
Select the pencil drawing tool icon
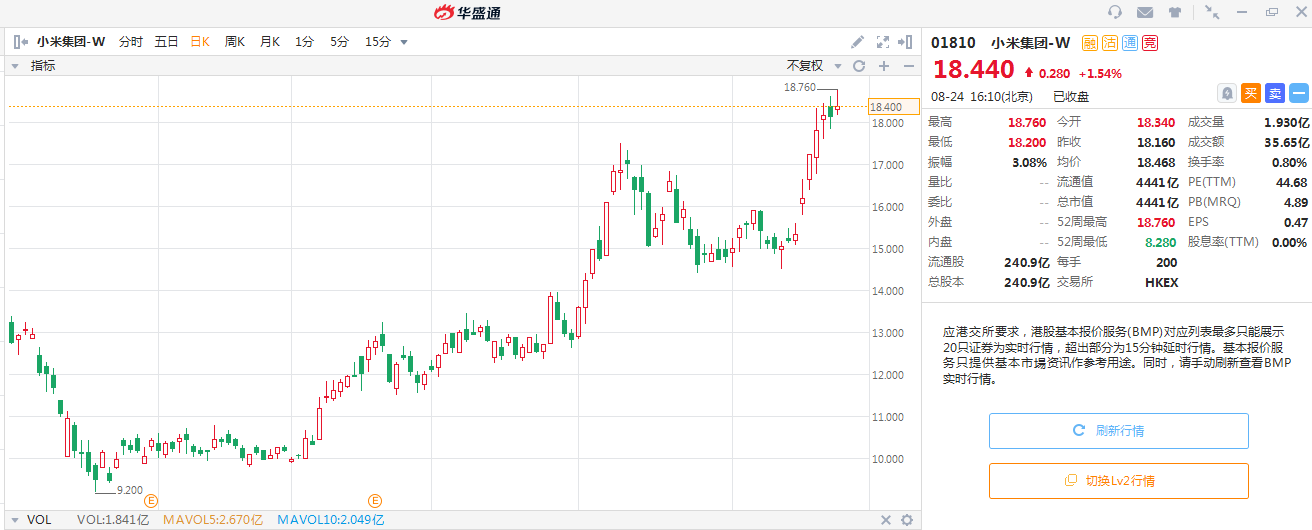click(x=857, y=42)
